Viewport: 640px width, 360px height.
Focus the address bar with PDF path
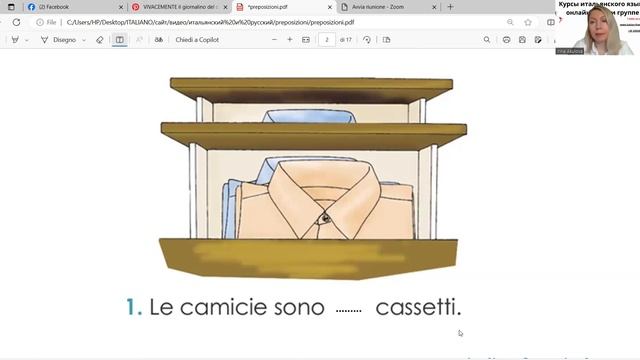coord(210,22)
